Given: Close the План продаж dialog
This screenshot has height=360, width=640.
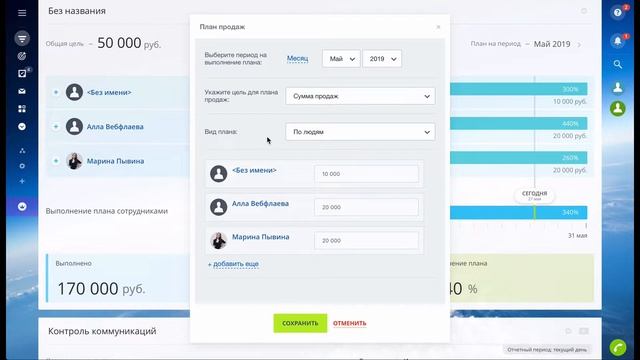Looking at the screenshot, I should 438,27.
